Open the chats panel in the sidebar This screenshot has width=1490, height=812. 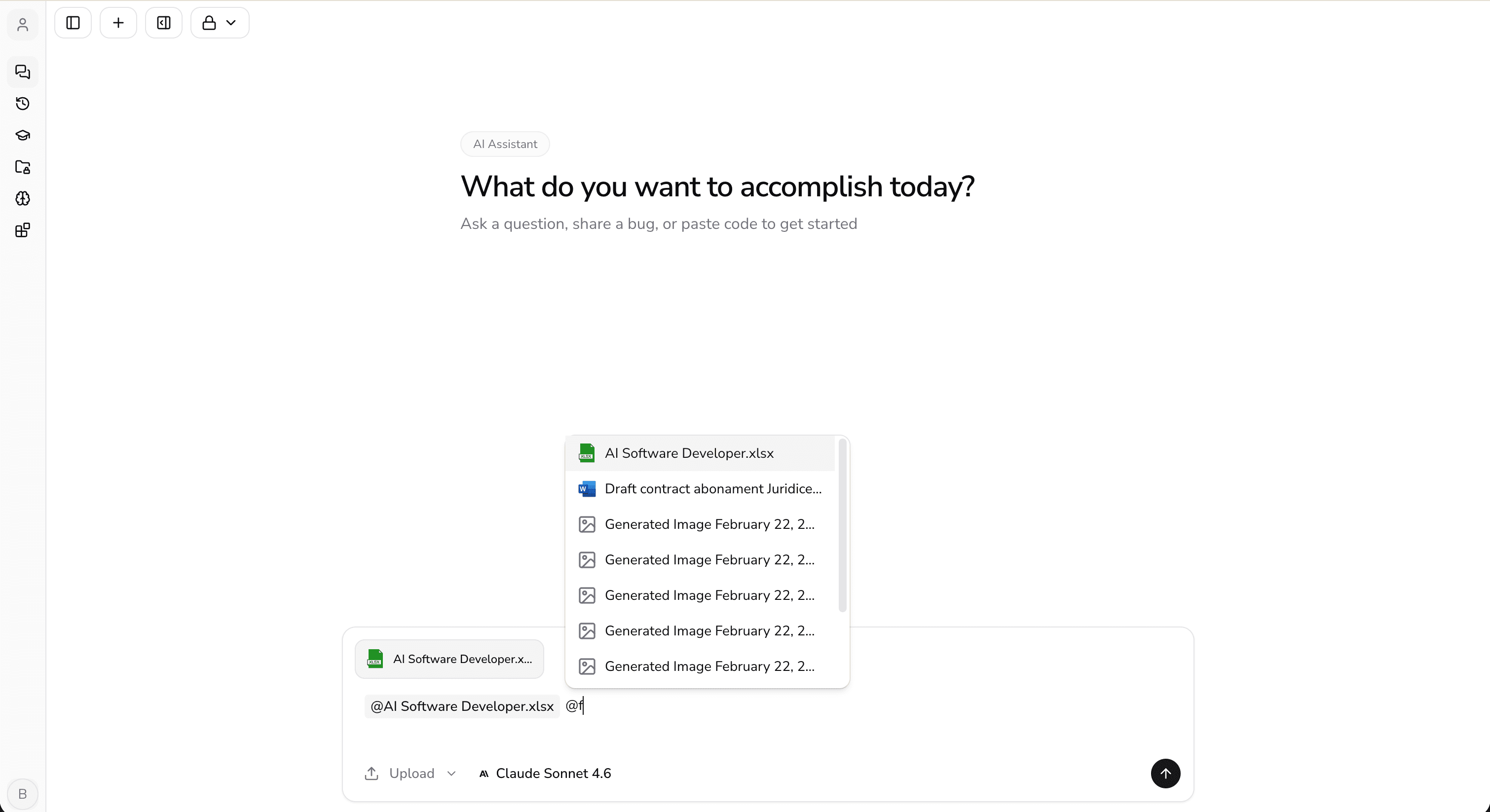pos(23,72)
